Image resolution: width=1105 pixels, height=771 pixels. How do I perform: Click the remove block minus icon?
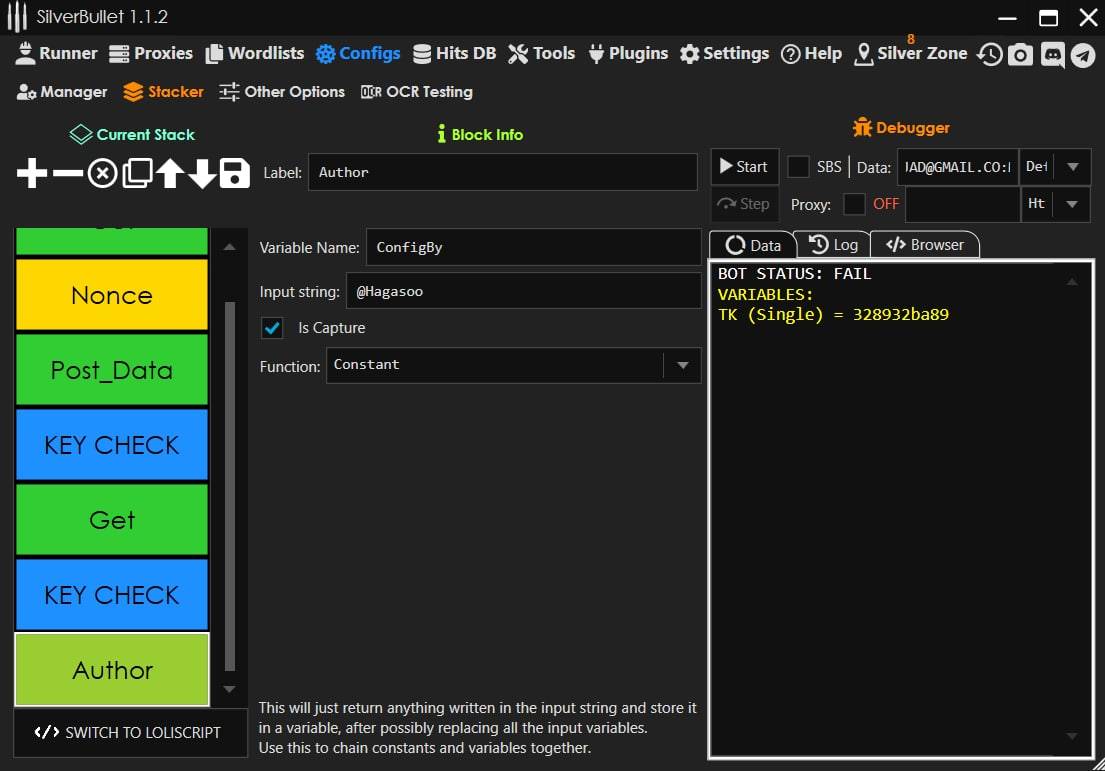point(67,174)
